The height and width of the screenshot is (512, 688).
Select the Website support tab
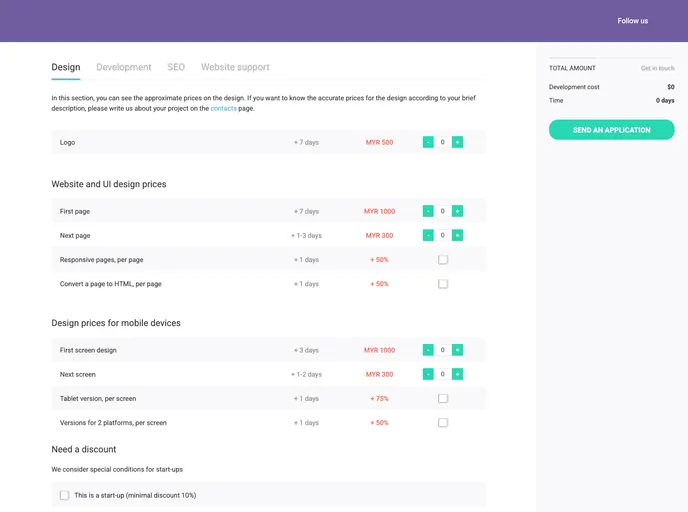coord(235,67)
